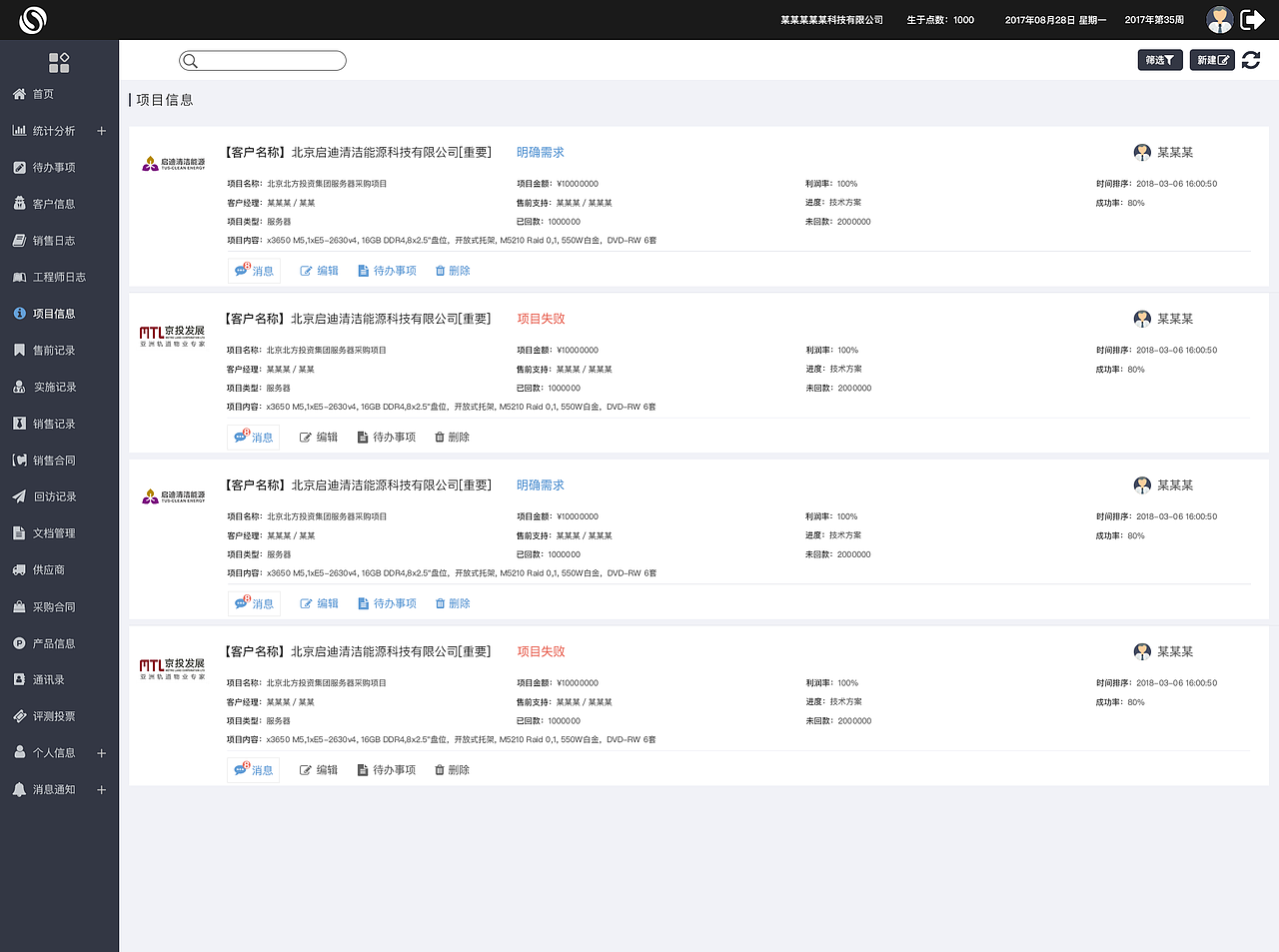Click the second card's 京投发展 logo thumbnail
This screenshot has height=952, width=1279.
coord(172,336)
